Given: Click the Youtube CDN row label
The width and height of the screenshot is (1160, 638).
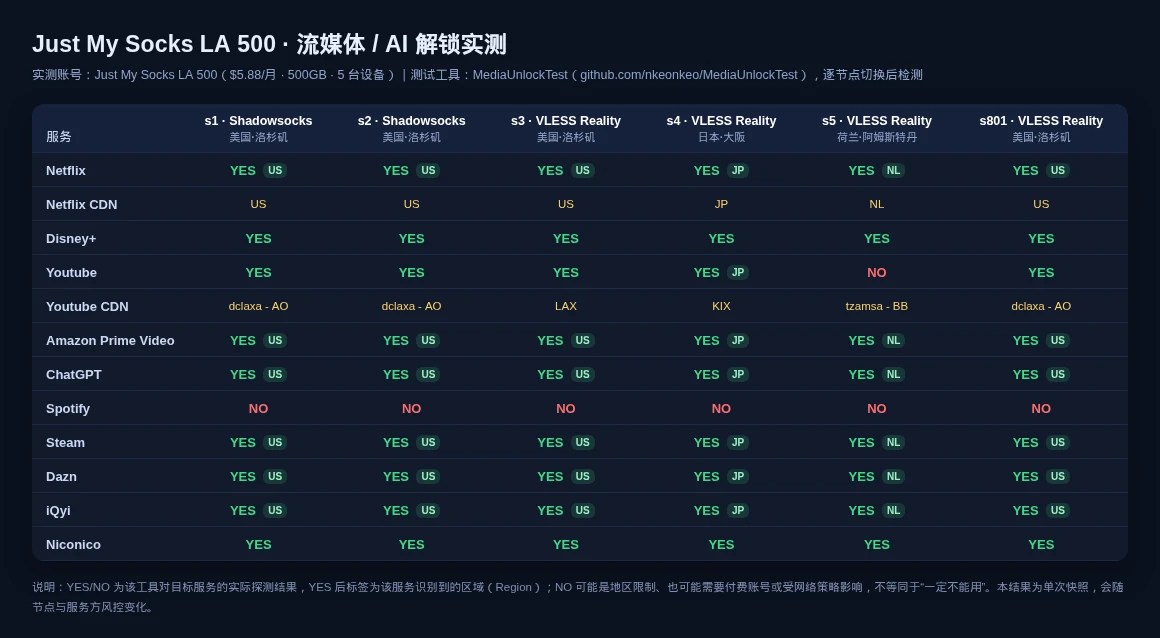Looking at the screenshot, I should point(87,306).
